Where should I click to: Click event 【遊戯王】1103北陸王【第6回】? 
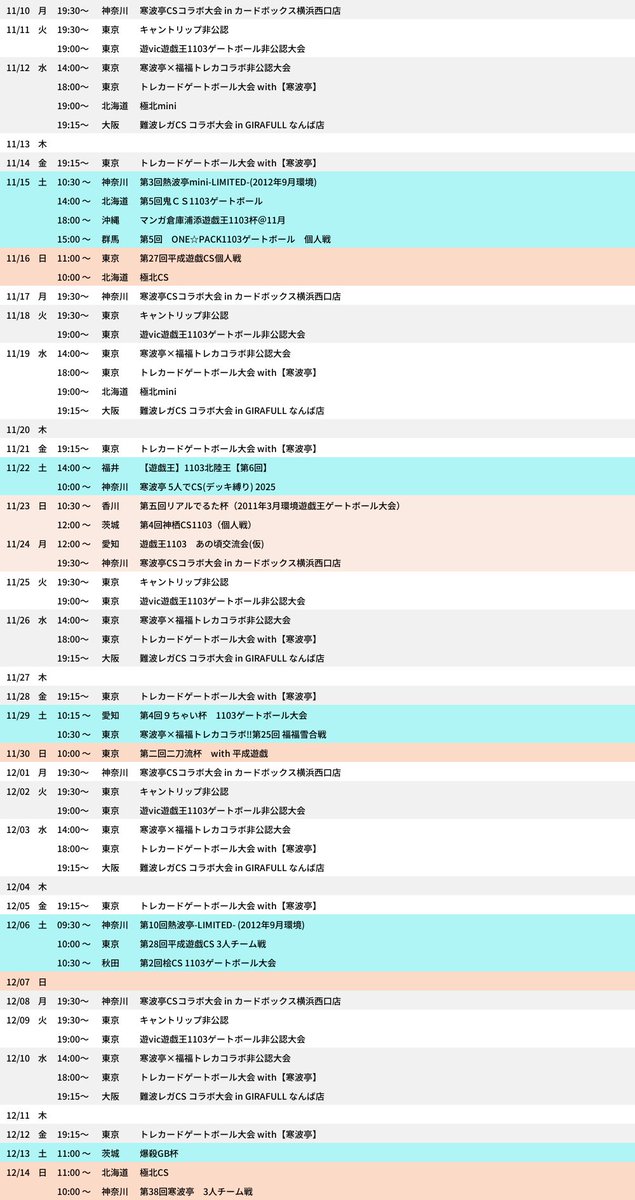pos(205,467)
